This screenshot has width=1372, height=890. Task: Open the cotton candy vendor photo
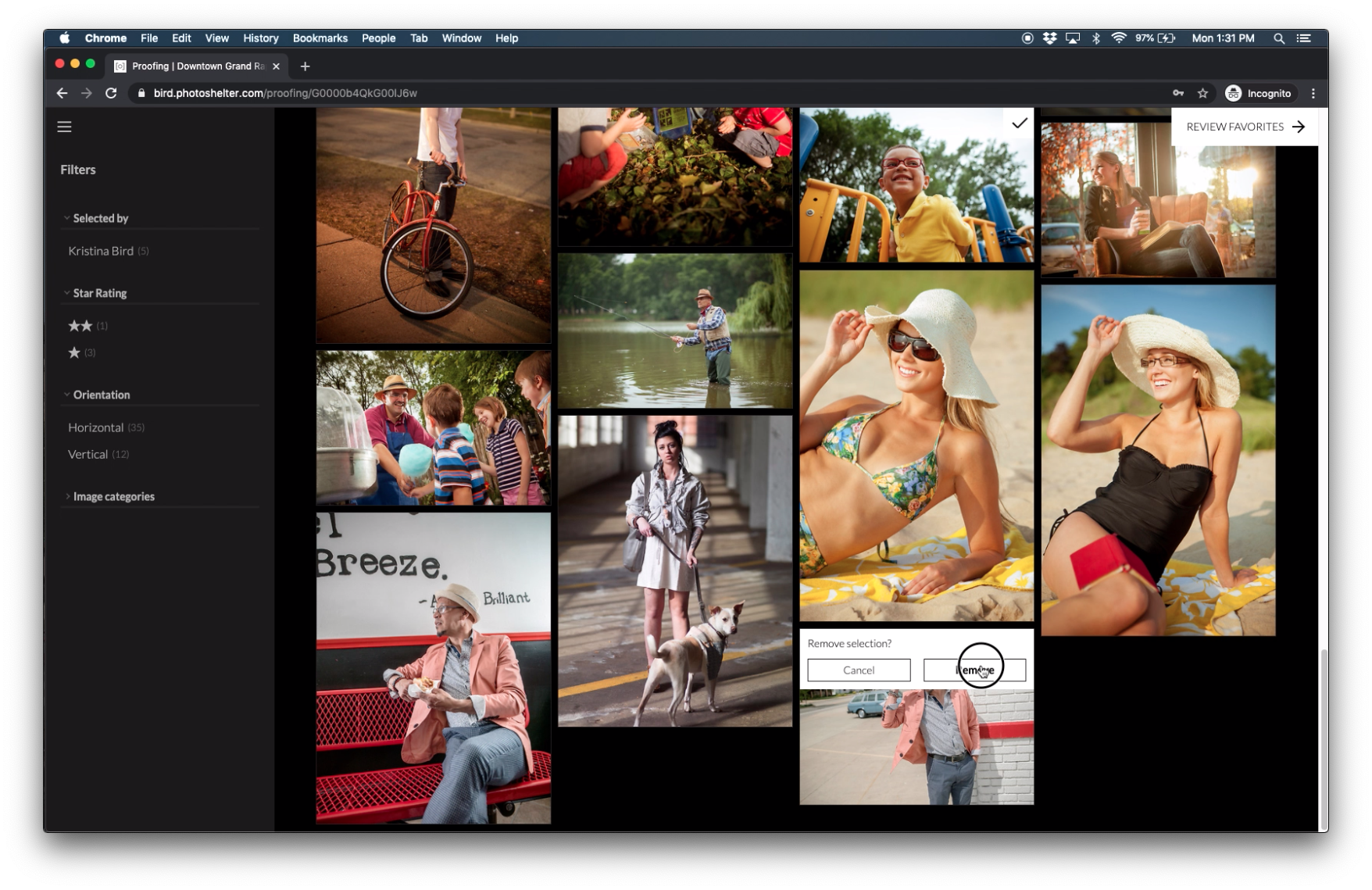(433, 427)
